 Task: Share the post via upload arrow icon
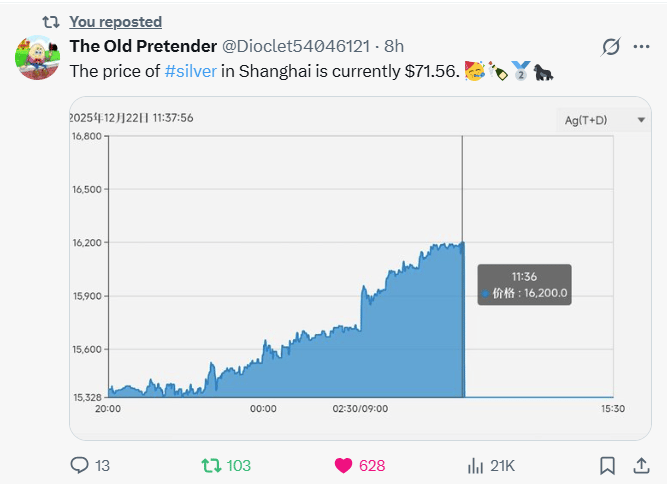click(641, 466)
